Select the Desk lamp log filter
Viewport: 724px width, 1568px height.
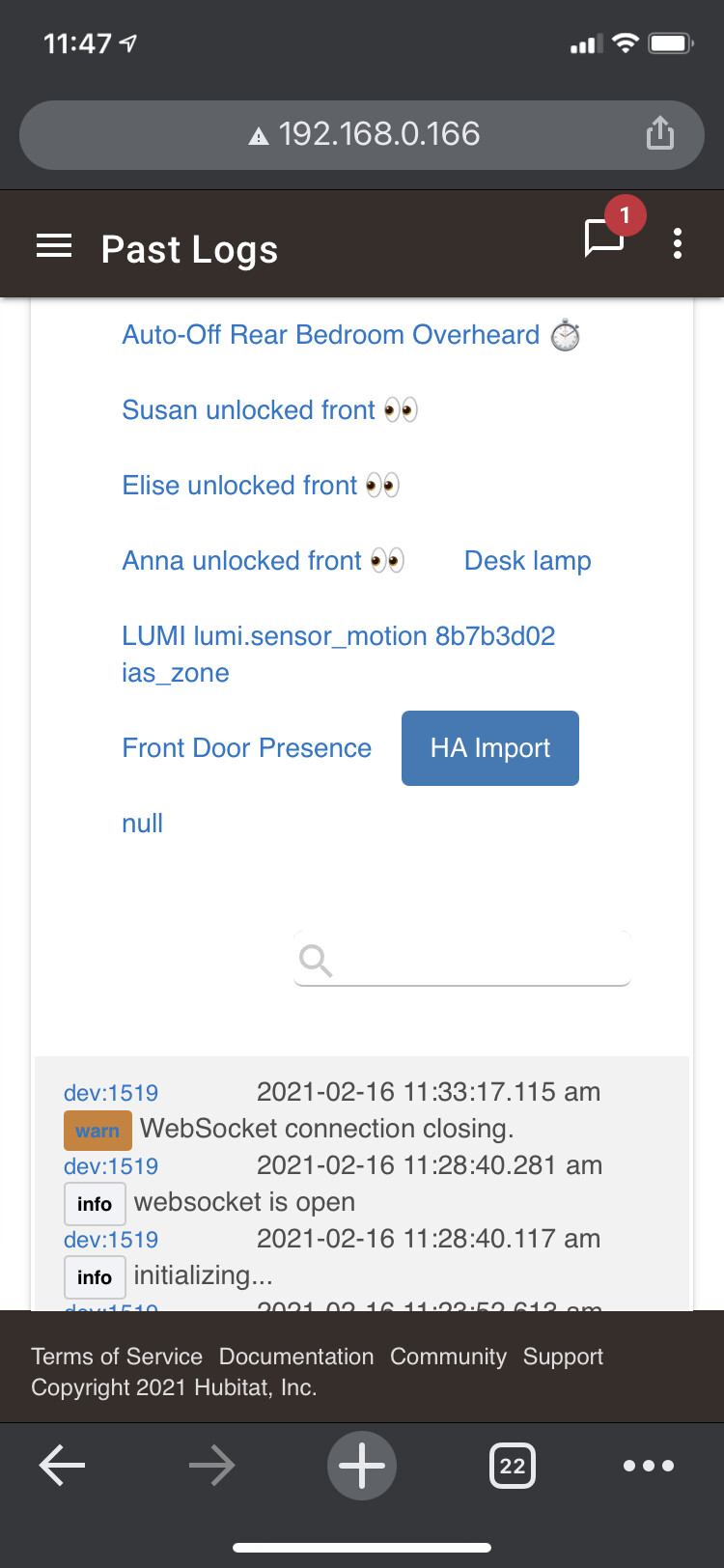(527, 561)
